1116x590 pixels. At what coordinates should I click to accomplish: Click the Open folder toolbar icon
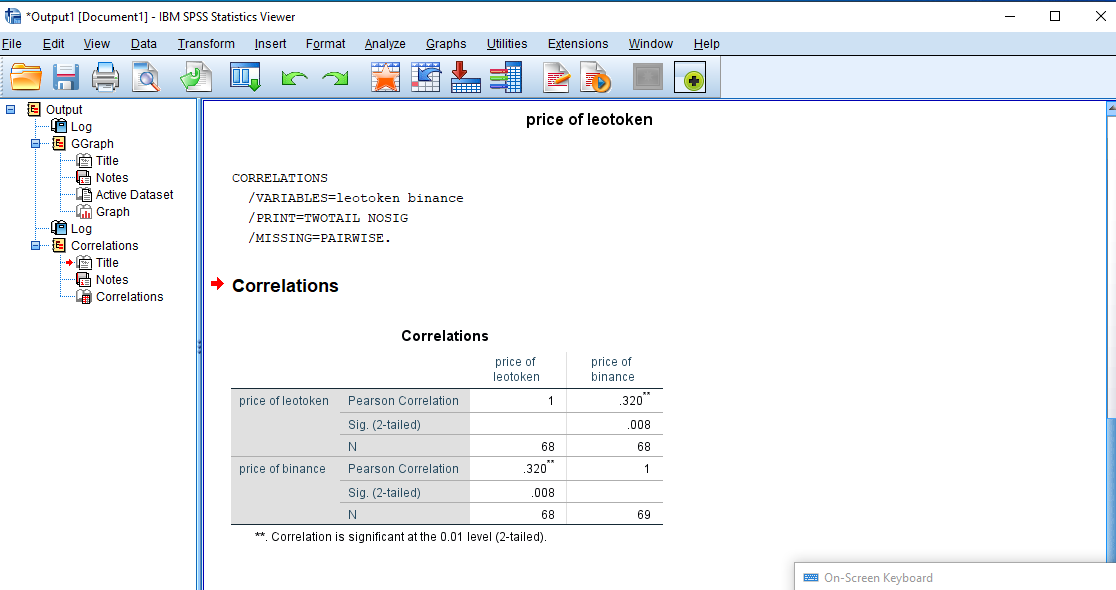[26, 77]
